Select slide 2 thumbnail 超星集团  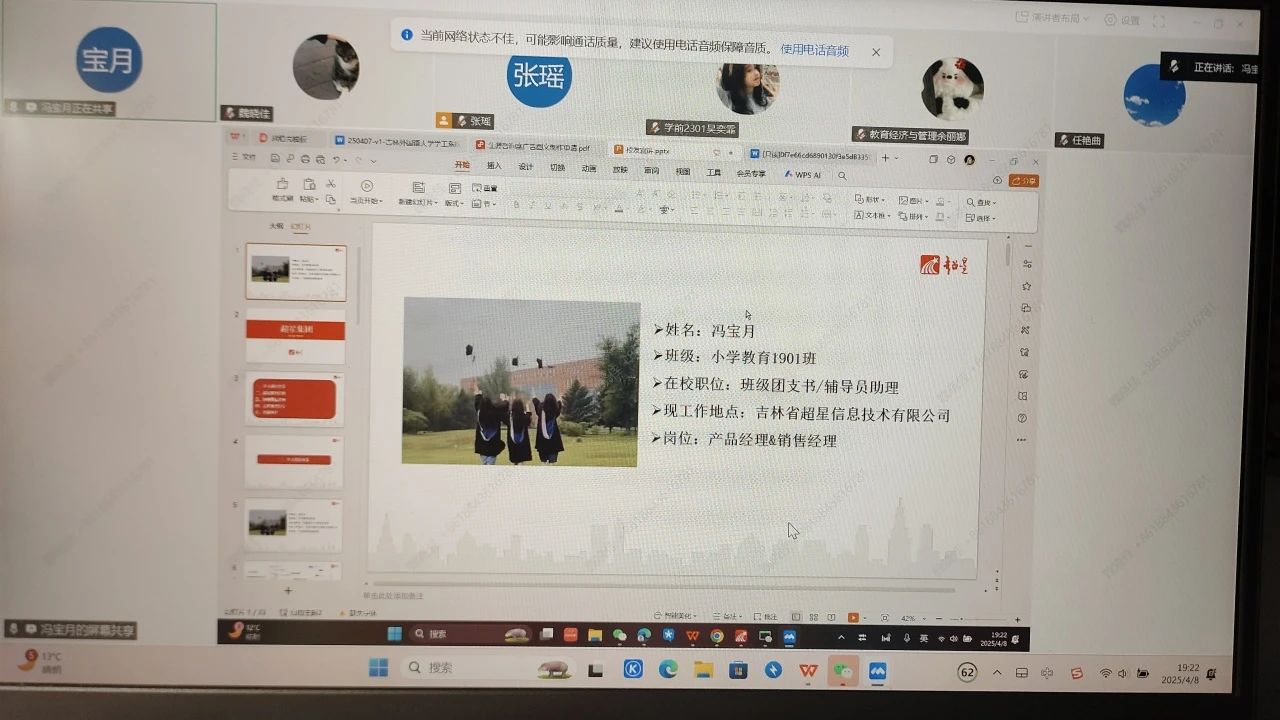[295, 337]
